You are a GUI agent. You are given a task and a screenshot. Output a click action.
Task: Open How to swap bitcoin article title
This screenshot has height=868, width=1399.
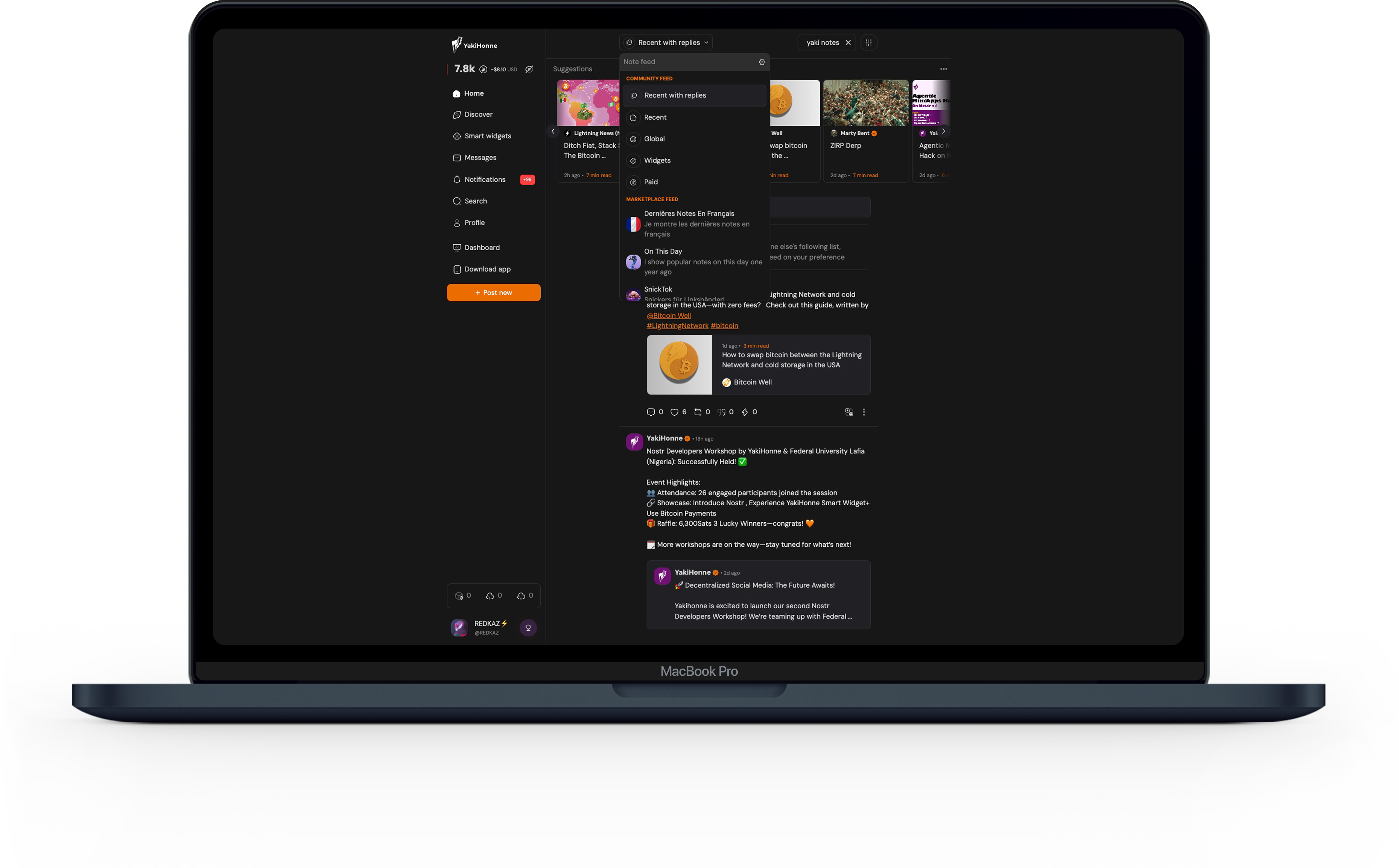(792, 360)
